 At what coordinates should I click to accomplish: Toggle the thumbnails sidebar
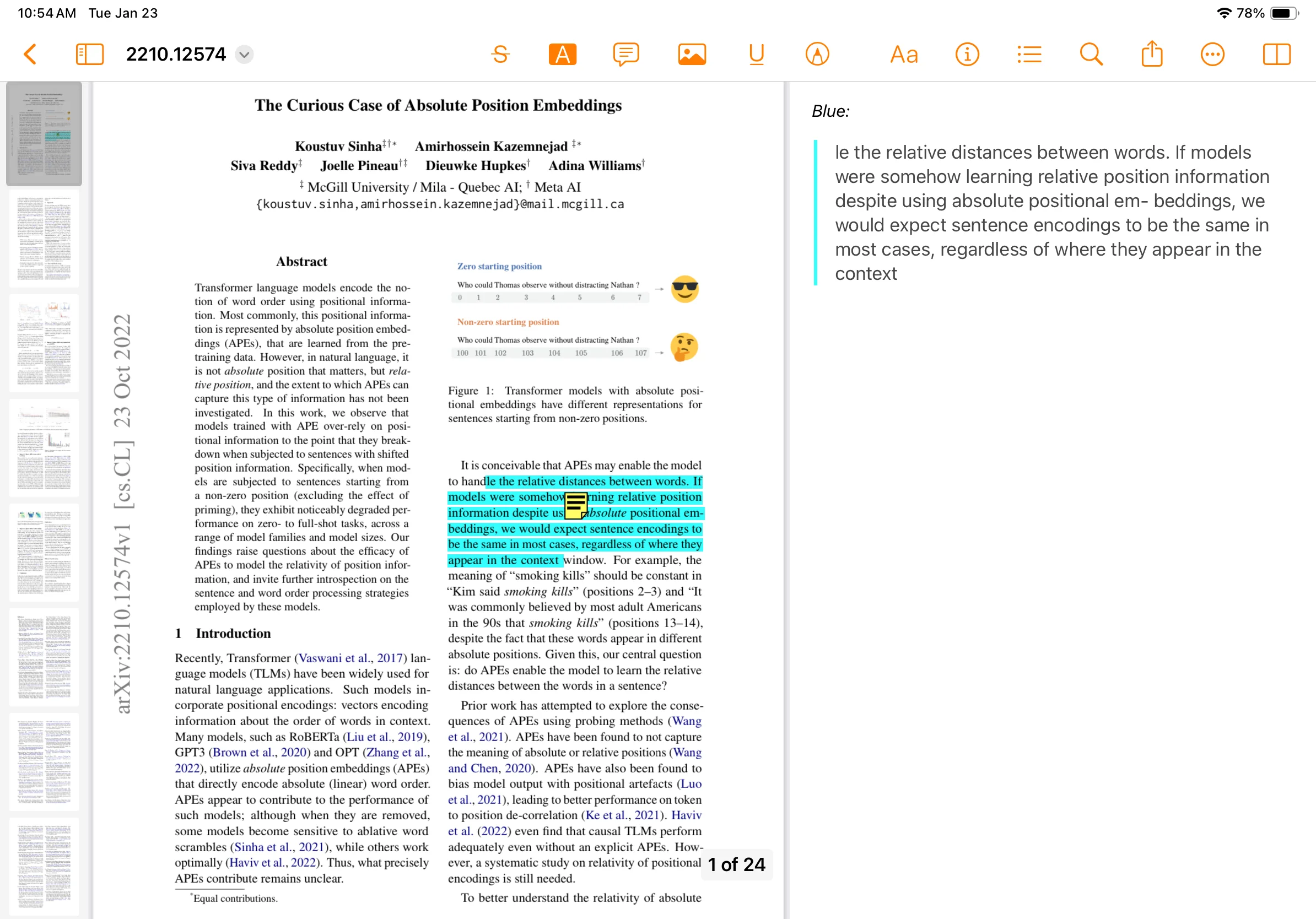89,53
